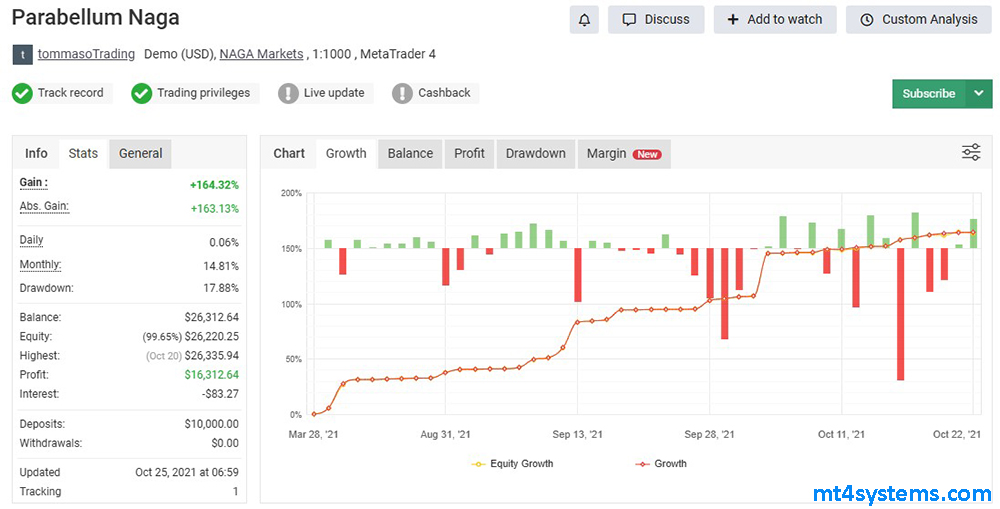Open the Margin chart tab

click(x=622, y=153)
